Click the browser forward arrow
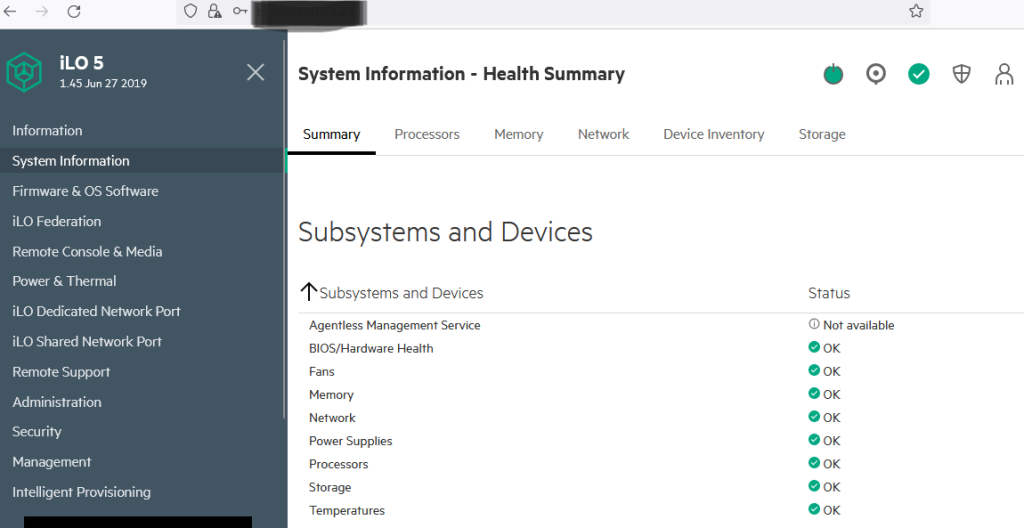 coord(42,11)
